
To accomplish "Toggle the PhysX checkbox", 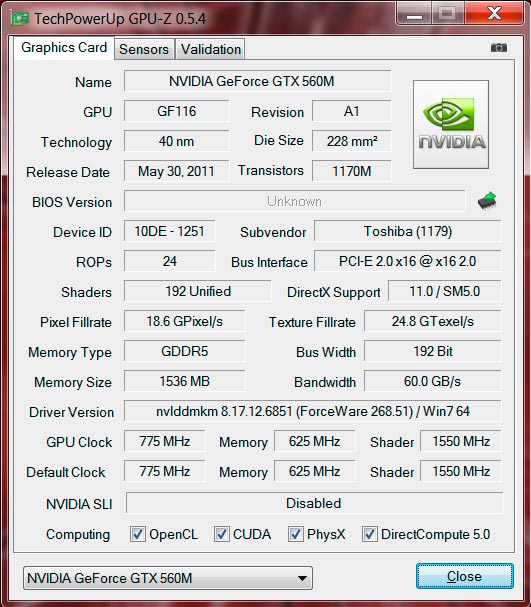I will click(295, 534).
